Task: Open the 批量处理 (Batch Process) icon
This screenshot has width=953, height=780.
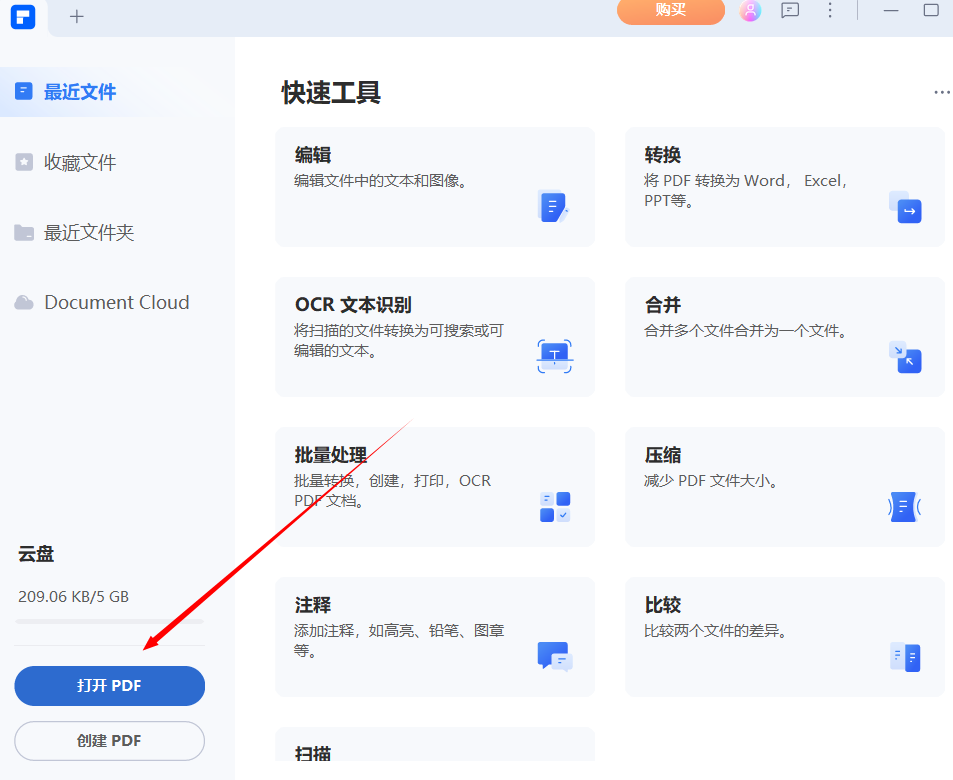Action: (x=553, y=507)
